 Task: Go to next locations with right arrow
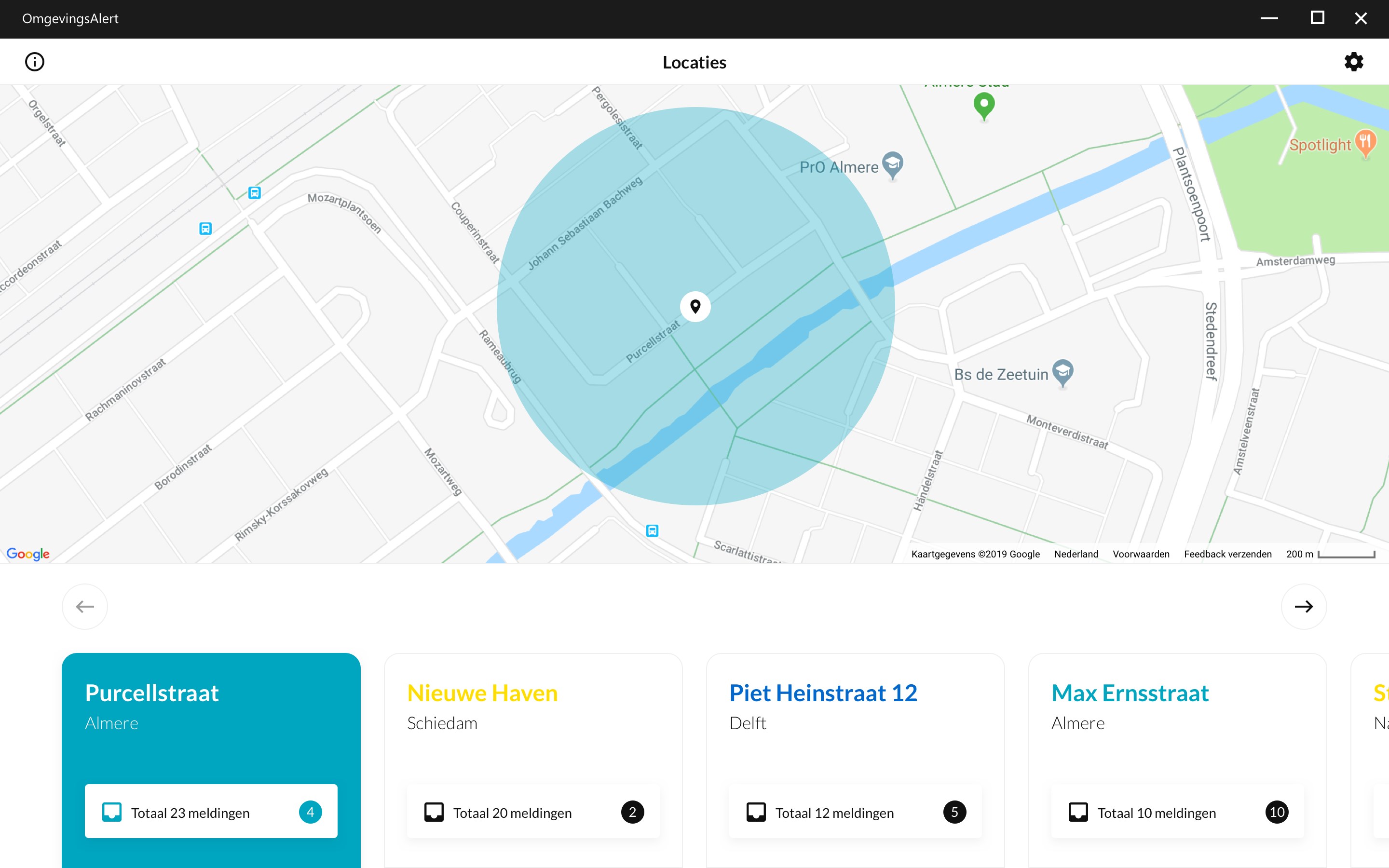tap(1304, 607)
